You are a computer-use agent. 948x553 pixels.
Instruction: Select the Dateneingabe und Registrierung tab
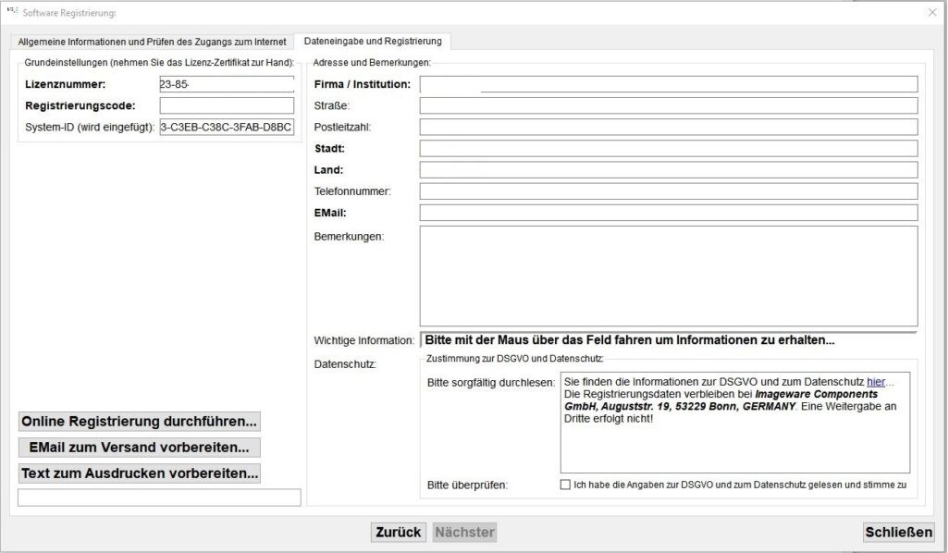tap(372, 41)
